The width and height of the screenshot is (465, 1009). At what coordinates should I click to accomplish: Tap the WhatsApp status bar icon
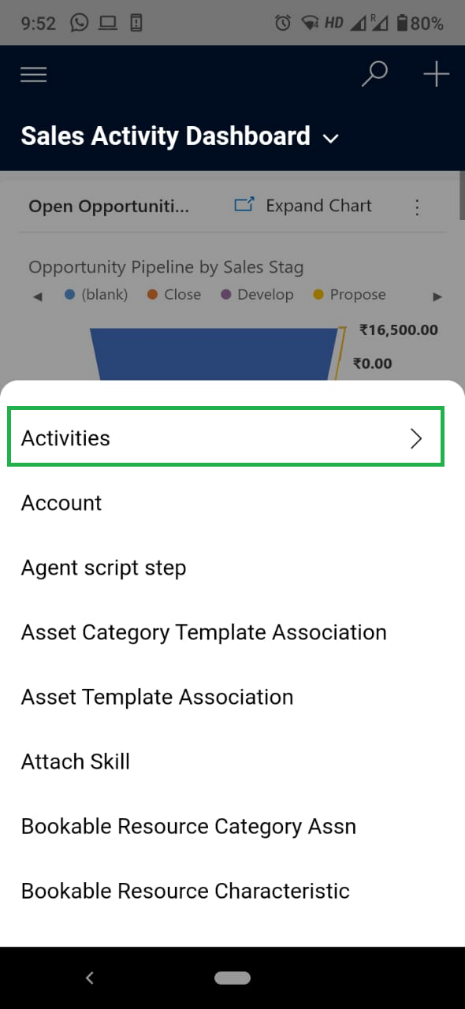[80, 24]
